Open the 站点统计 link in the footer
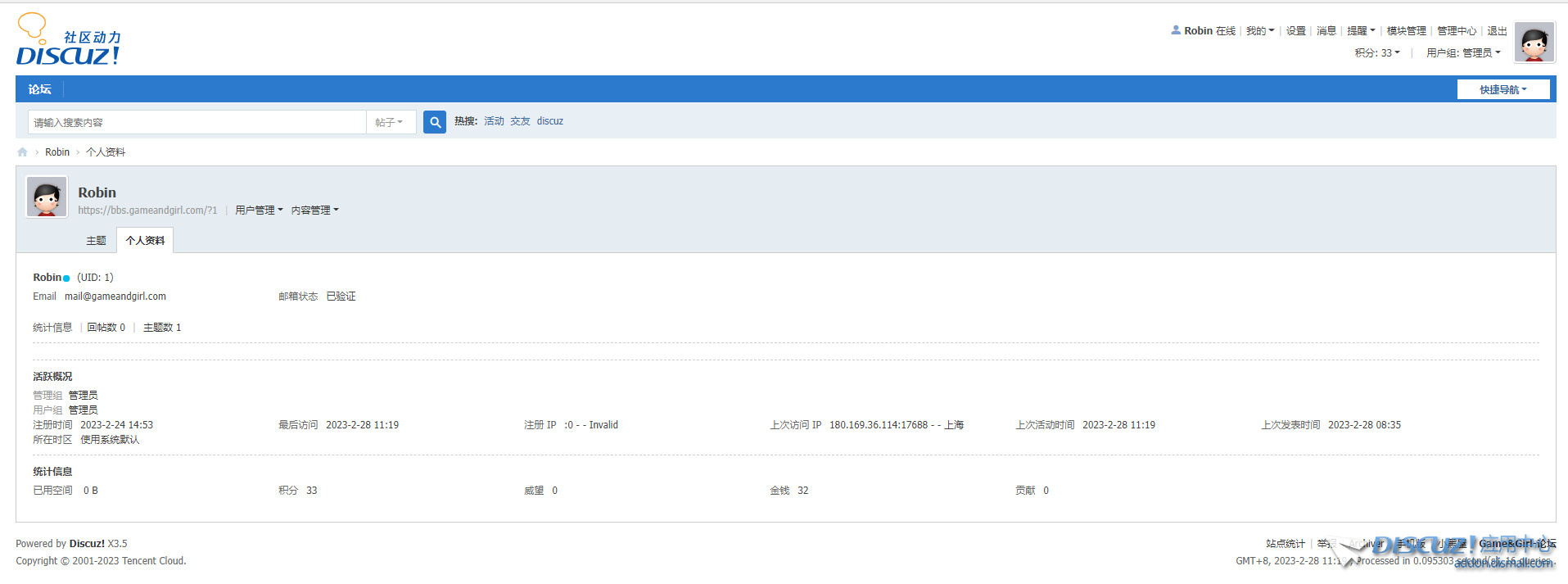Viewport: 1568px width, 584px height. tap(1285, 544)
